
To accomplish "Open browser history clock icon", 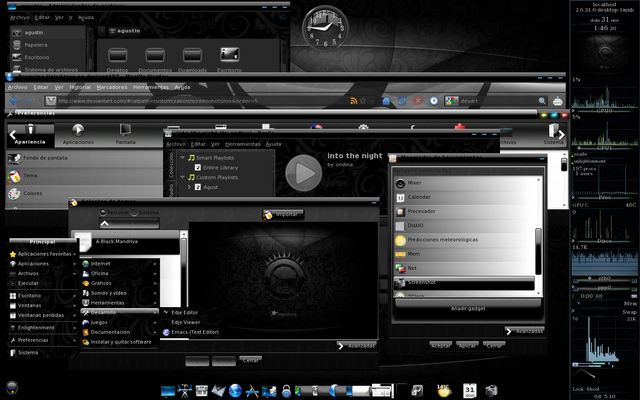I will coord(433,101).
